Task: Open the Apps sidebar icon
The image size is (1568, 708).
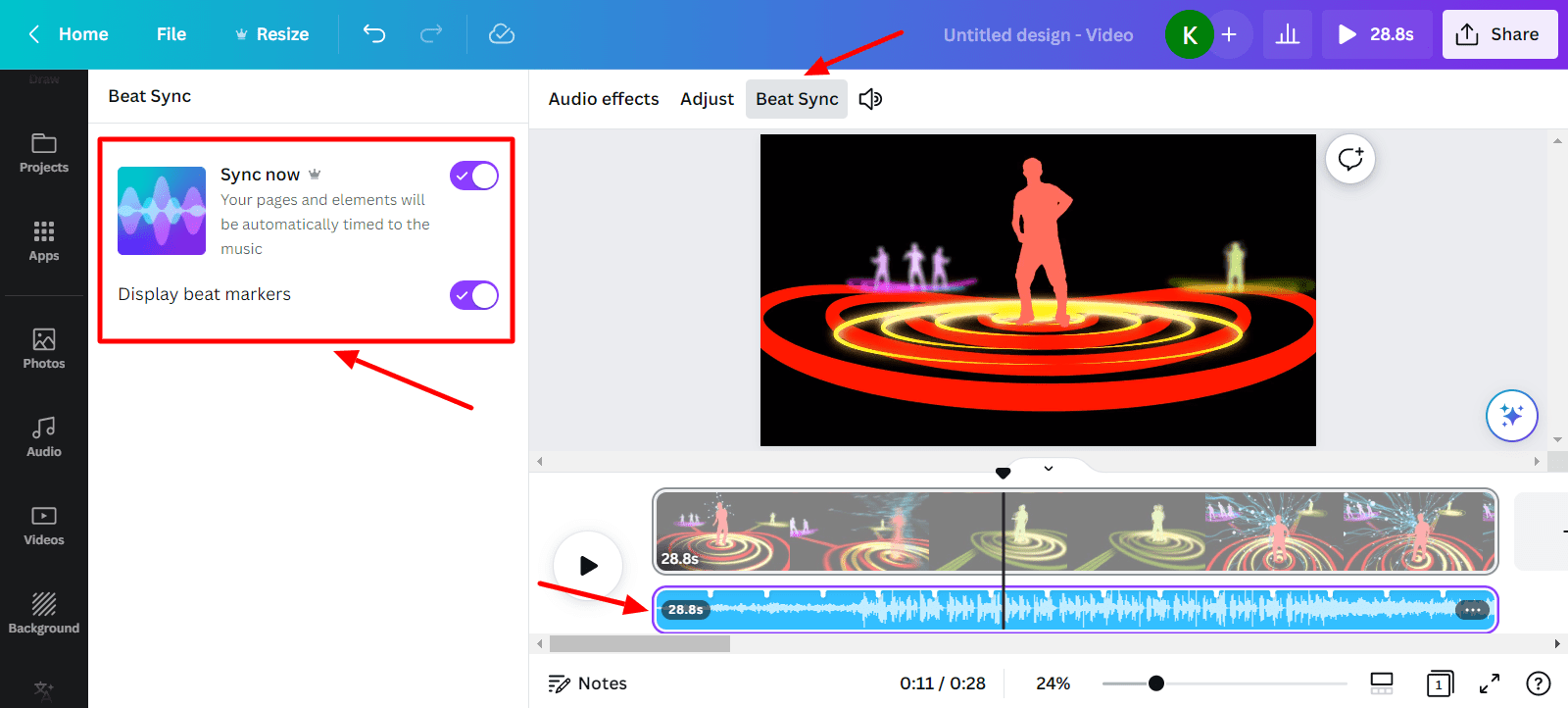Action: tap(44, 241)
